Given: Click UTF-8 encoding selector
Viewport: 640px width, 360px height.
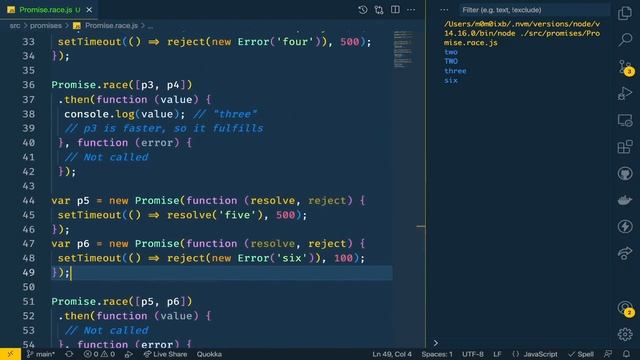Looking at the screenshot, I should point(473,354).
